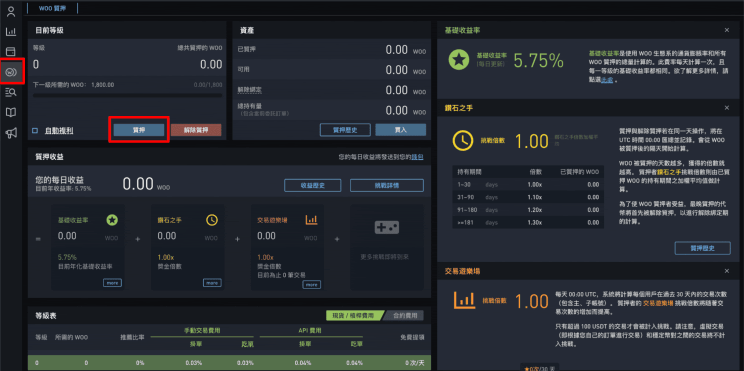Expand more details under 交易遊樂場 card
Viewport: 744px width, 371px height.
[x=311, y=285]
